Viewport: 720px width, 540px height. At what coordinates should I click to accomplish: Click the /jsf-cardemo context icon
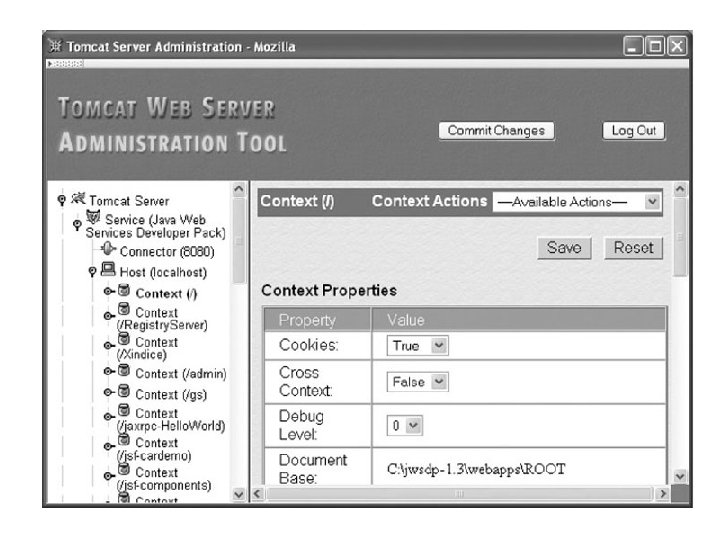click(124, 439)
